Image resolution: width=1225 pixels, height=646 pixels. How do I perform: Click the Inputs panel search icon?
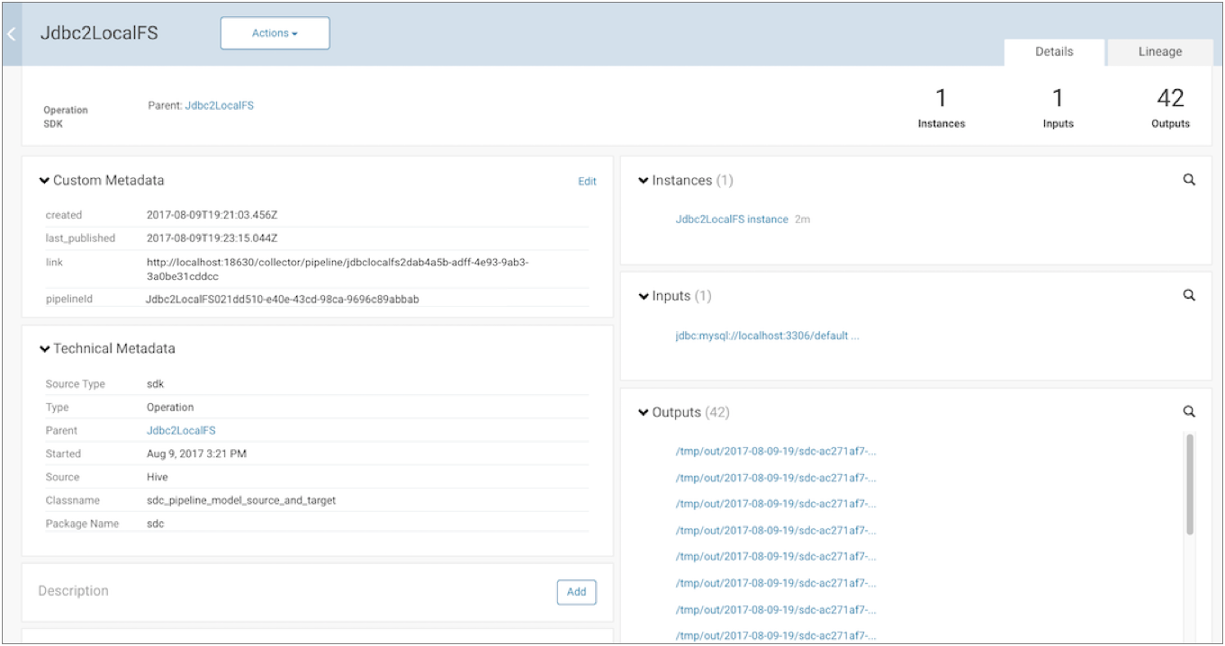(x=1189, y=296)
